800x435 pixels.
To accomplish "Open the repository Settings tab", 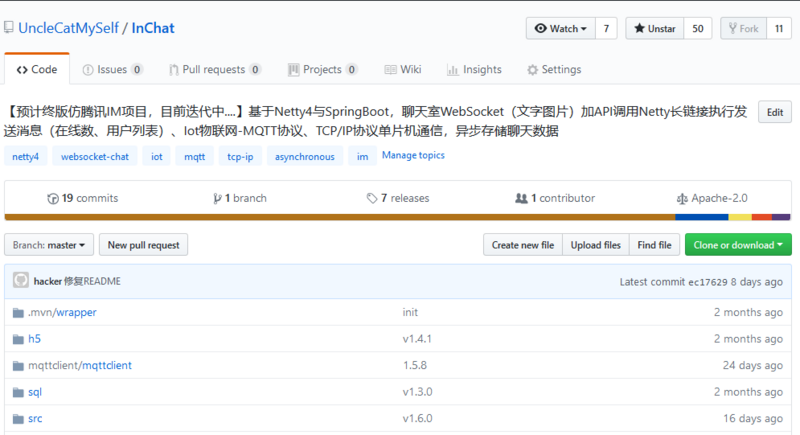I will click(554, 69).
